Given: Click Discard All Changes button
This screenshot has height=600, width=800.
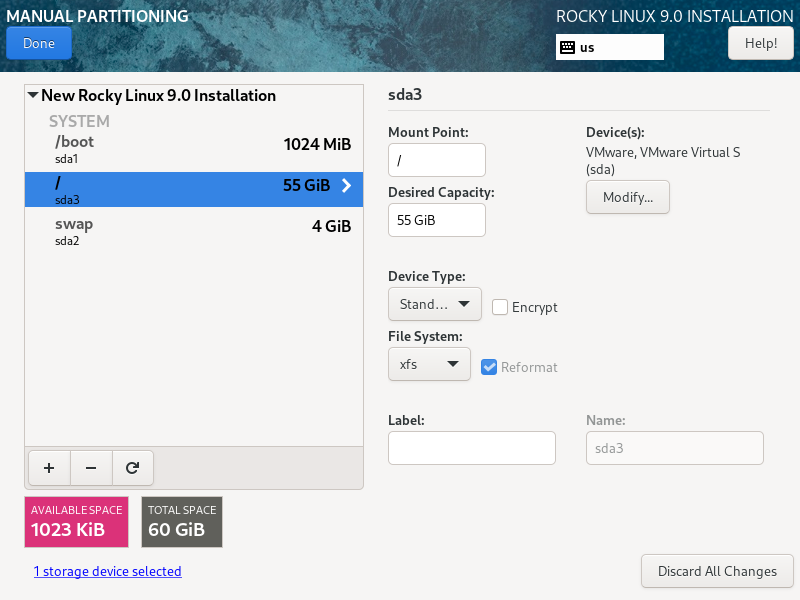Looking at the screenshot, I should (x=717, y=571).
